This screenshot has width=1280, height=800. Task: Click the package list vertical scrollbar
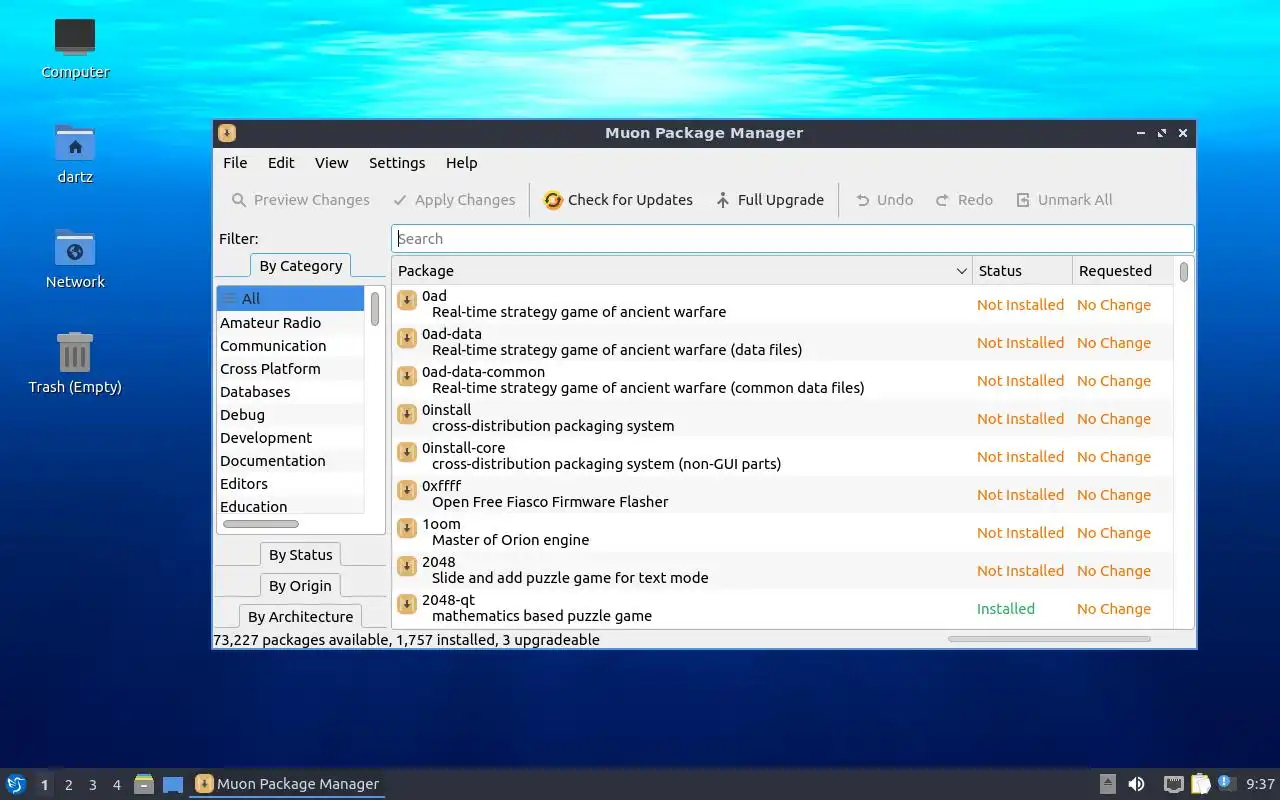click(x=1184, y=272)
